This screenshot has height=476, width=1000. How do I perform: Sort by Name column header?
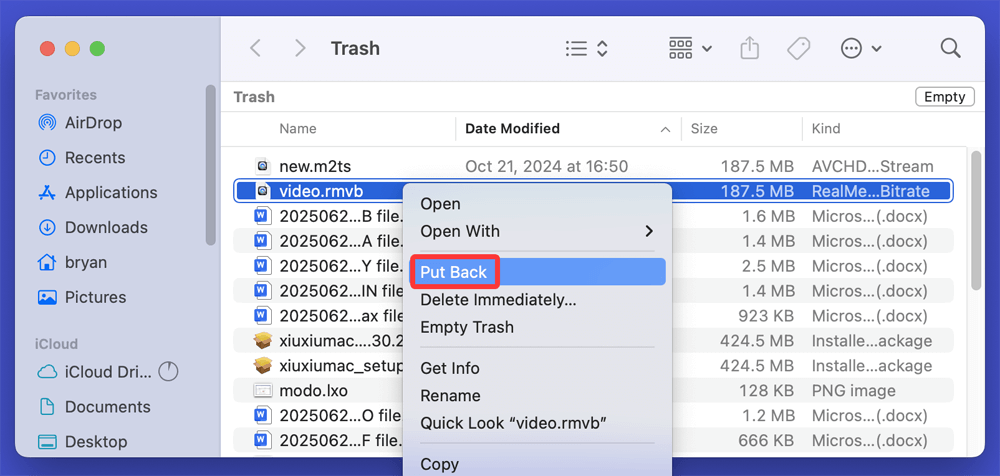298,128
